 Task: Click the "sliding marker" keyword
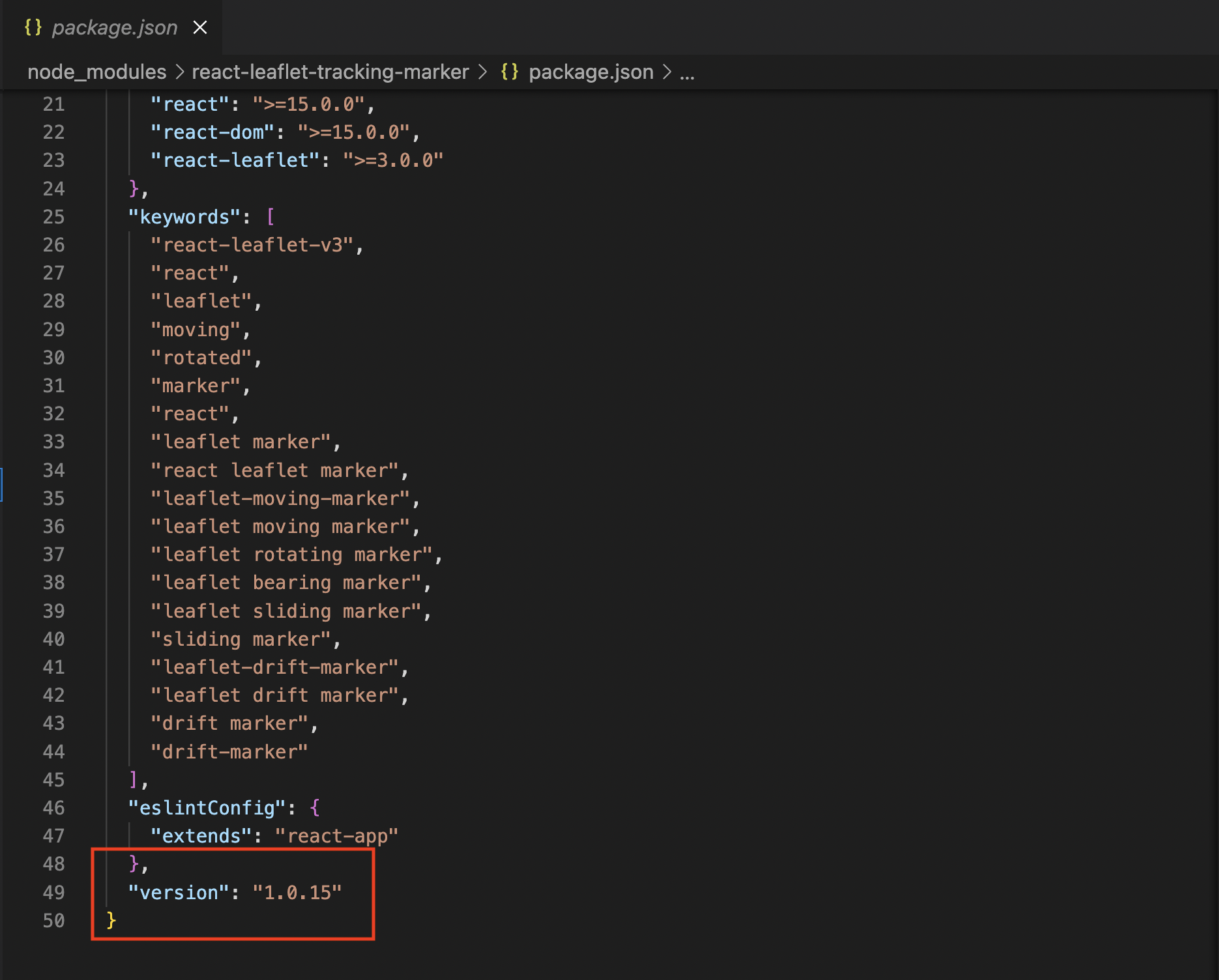(241, 639)
